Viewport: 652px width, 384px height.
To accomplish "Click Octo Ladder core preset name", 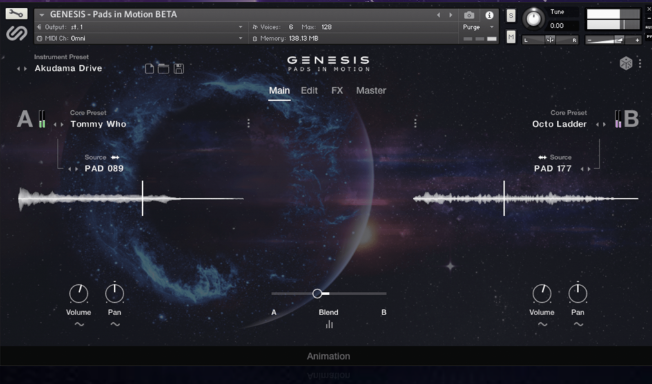I will pyautogui.click(x=559, y=124).
